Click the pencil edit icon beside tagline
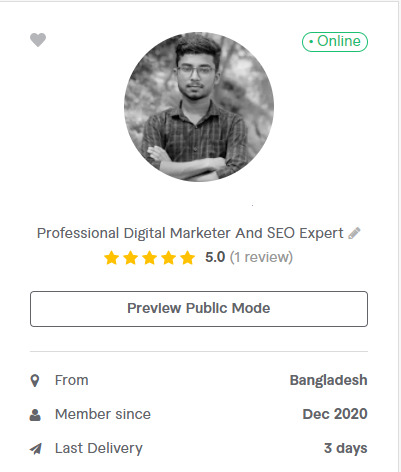 pyautogui.click(x=354, y=233)
